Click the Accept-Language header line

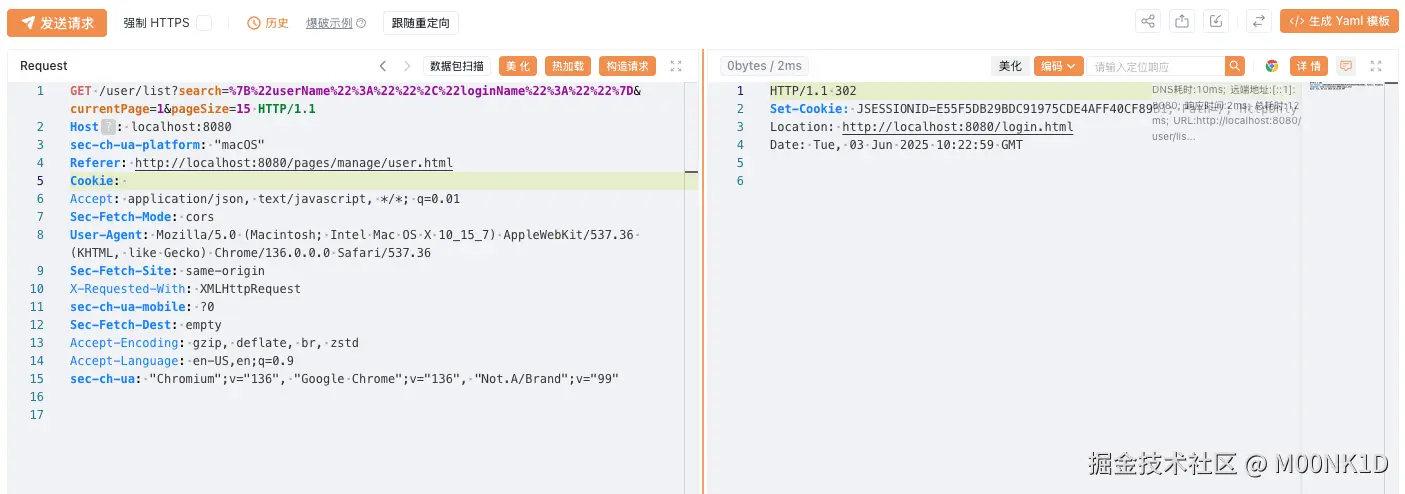[182, 361]
